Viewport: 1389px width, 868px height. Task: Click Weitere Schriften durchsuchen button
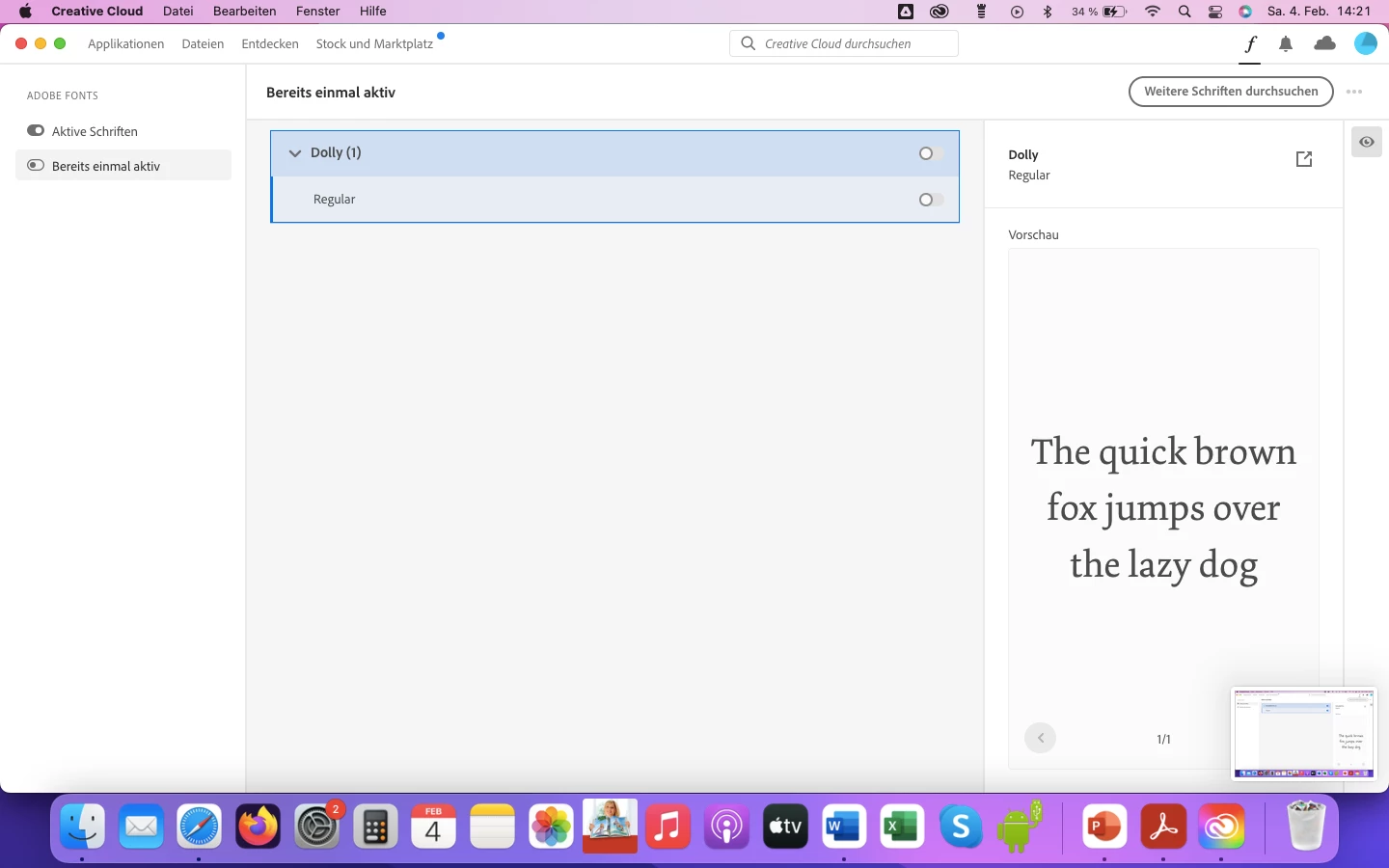[1231, 92]
